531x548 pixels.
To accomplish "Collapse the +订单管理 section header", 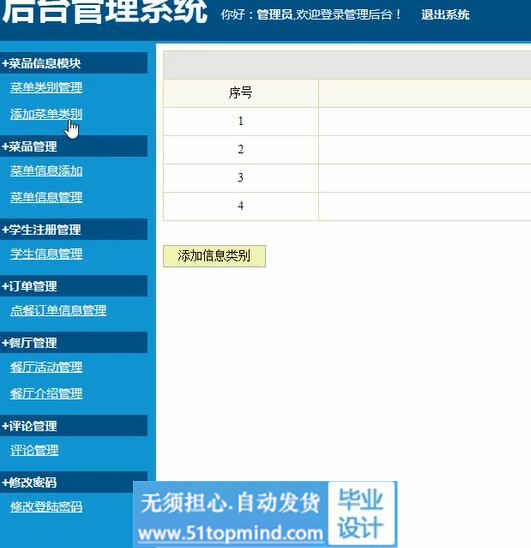I will [x=73, y=286].
